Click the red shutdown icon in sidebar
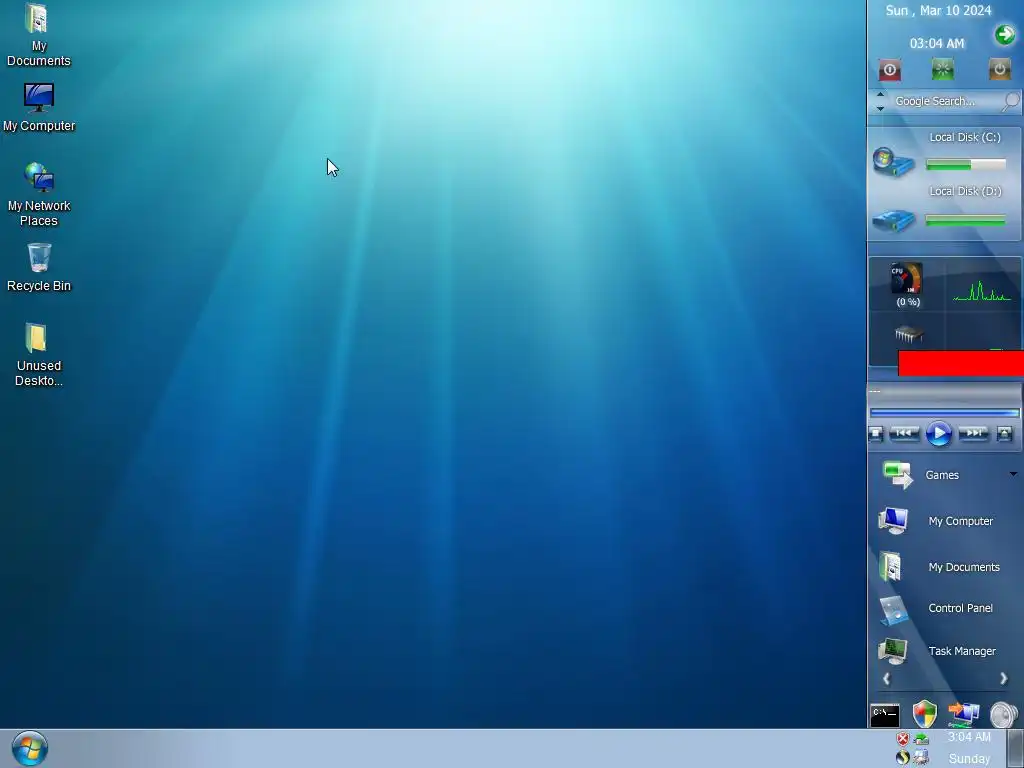This screenshot has width=1024, height=768. [889, 70]
